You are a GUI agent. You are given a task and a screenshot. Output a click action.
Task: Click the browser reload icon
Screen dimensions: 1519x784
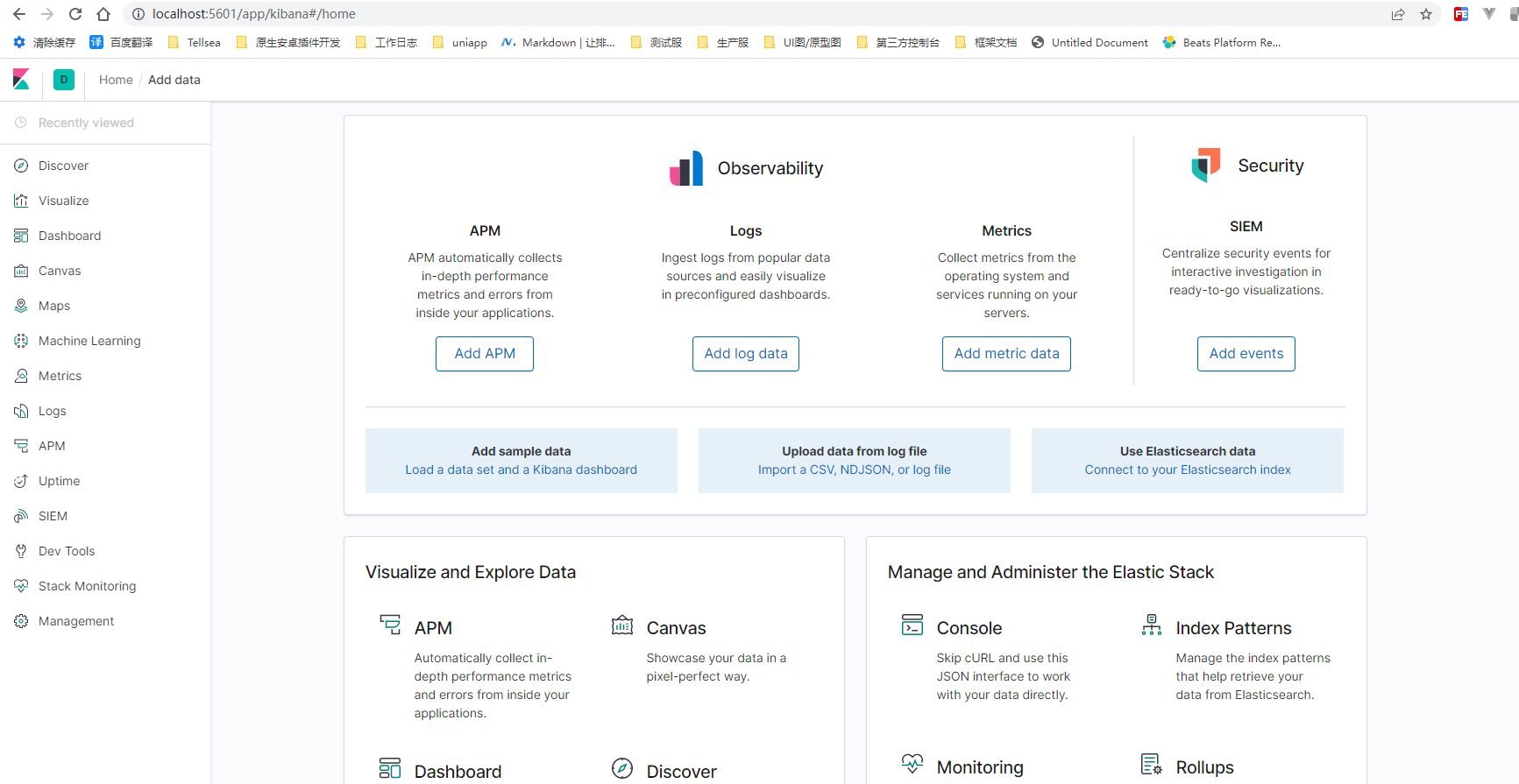coord(75,14)
